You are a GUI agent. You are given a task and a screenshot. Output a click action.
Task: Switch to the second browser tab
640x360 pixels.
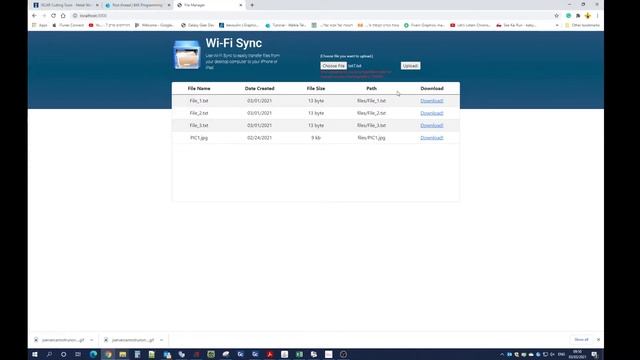(x=138, y=5)
